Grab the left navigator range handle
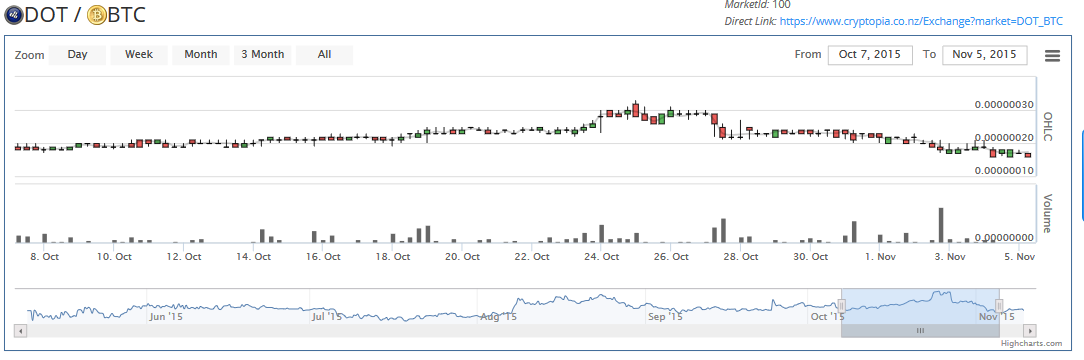 pyautogui.click(x=841, y=305)
